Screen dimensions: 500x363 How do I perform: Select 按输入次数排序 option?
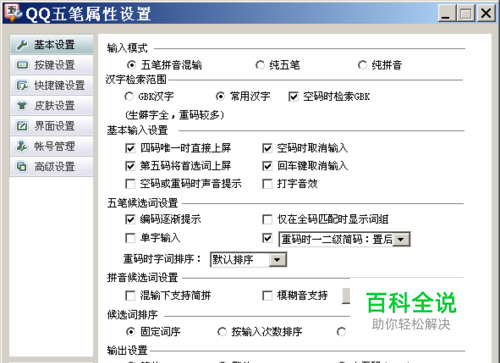[222, 332]
